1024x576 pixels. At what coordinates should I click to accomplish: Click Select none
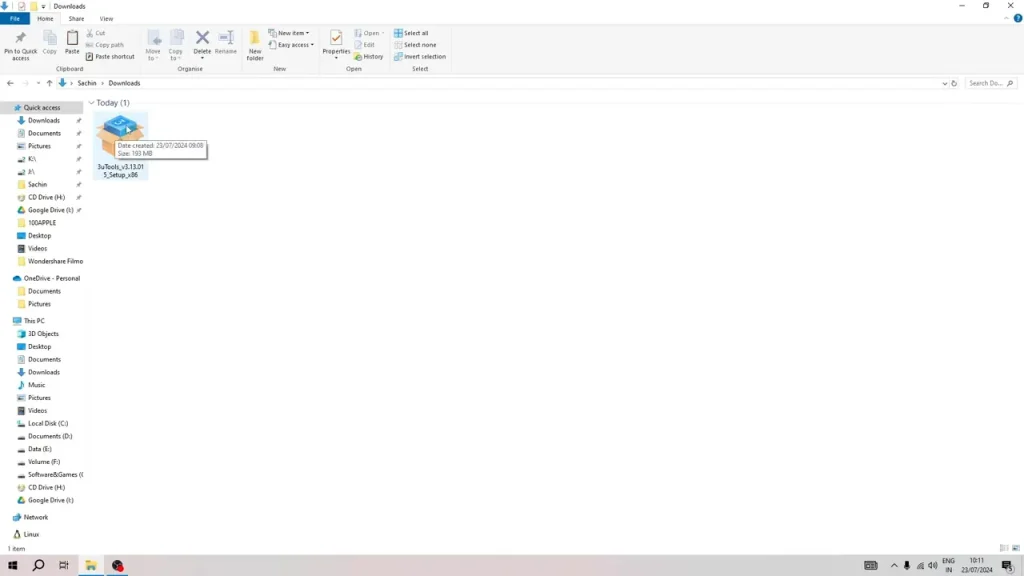[x=415, y=45]
